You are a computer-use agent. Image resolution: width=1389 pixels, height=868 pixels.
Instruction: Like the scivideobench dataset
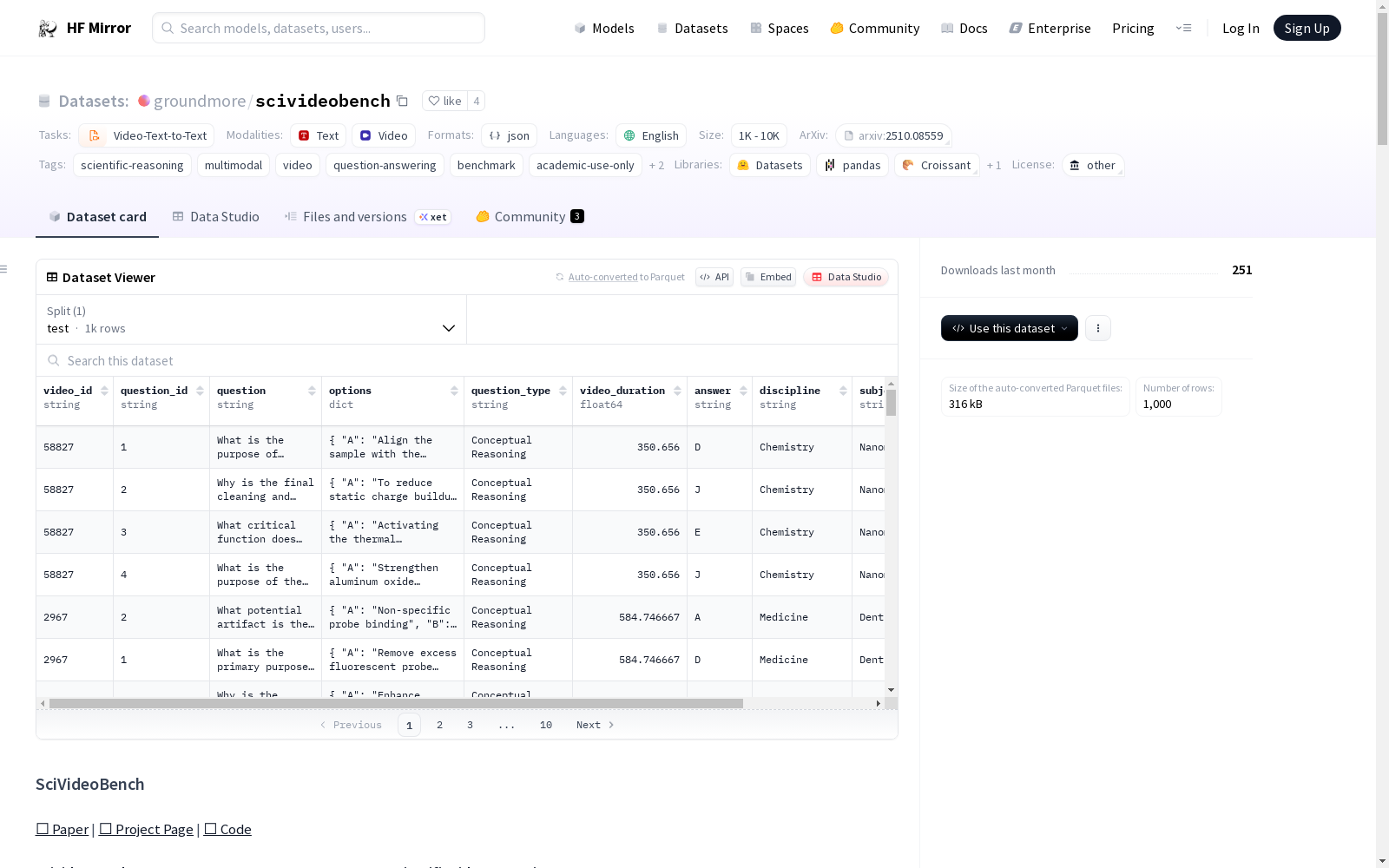click(445, 101)
